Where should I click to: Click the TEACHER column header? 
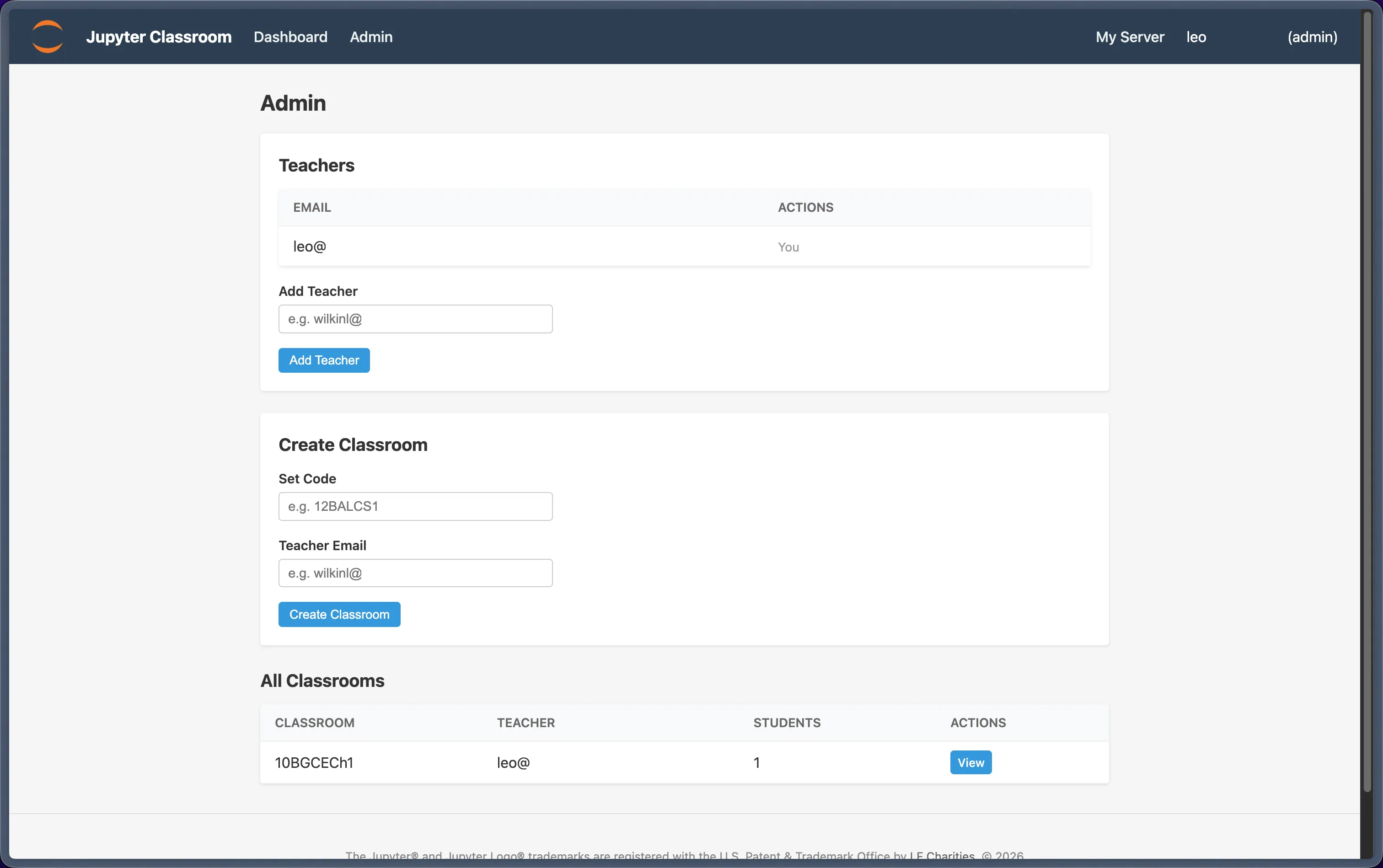526,723
